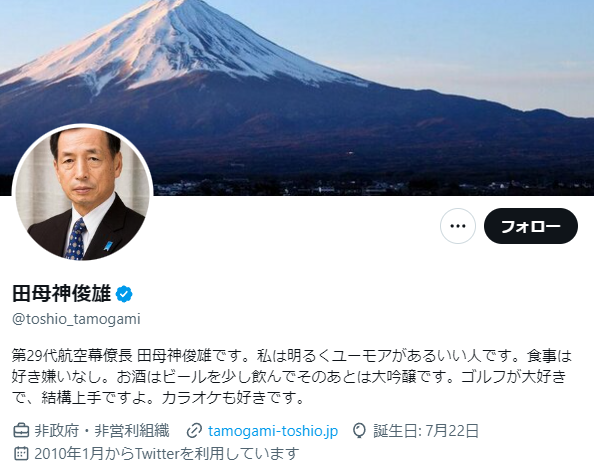Click the balloon birthday icon

click(x=359, y=431)
